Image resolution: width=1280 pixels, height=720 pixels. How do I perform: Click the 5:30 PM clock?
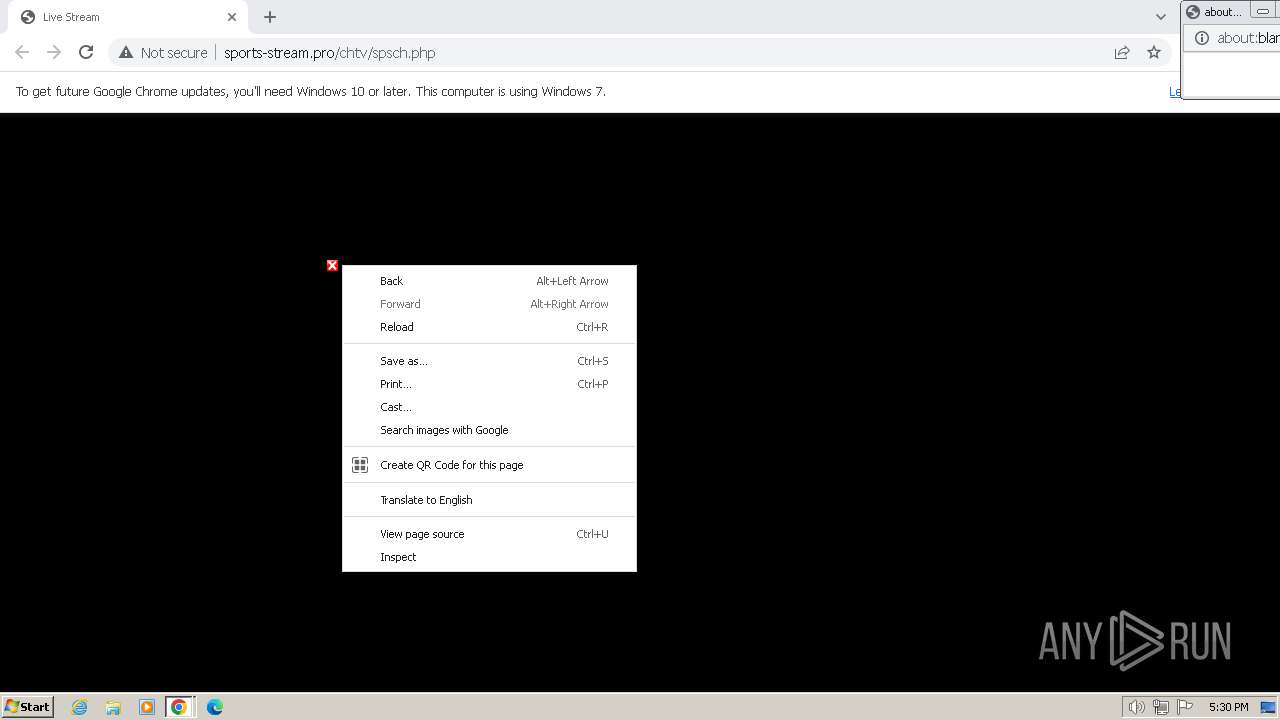pos(1228,707)
